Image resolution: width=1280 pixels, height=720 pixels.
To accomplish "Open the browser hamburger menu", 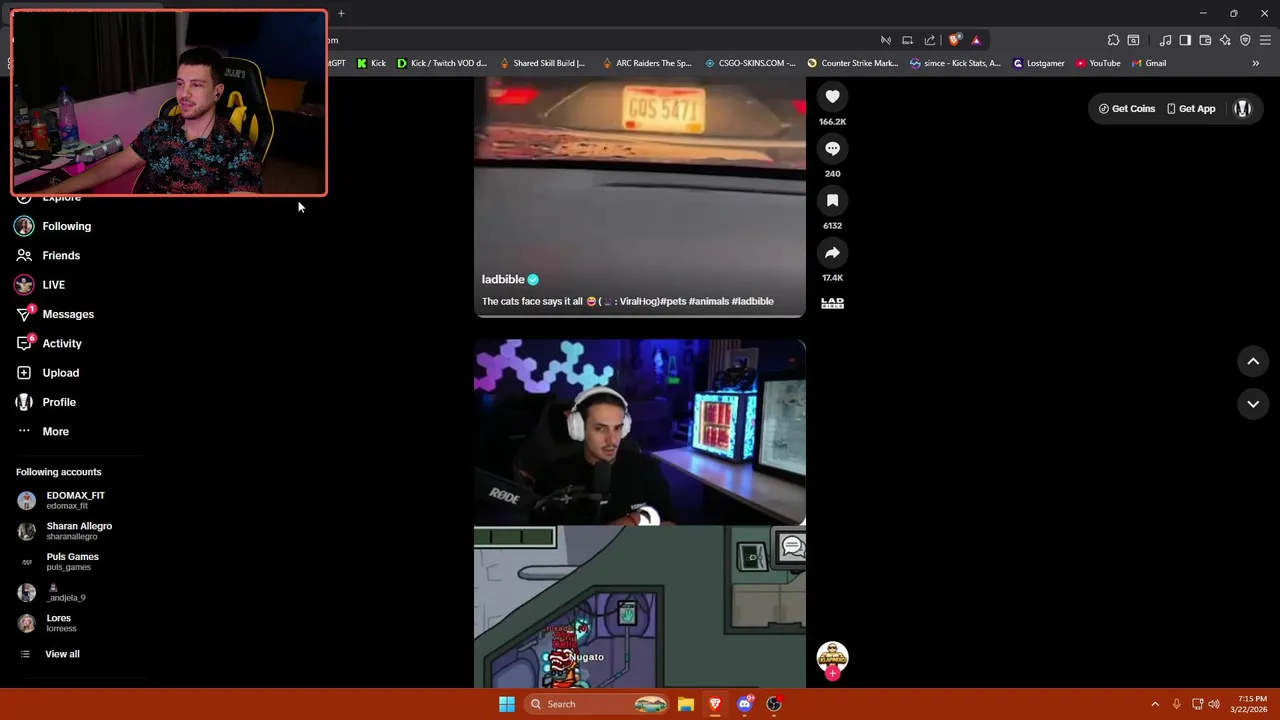I will point(1265,40).
